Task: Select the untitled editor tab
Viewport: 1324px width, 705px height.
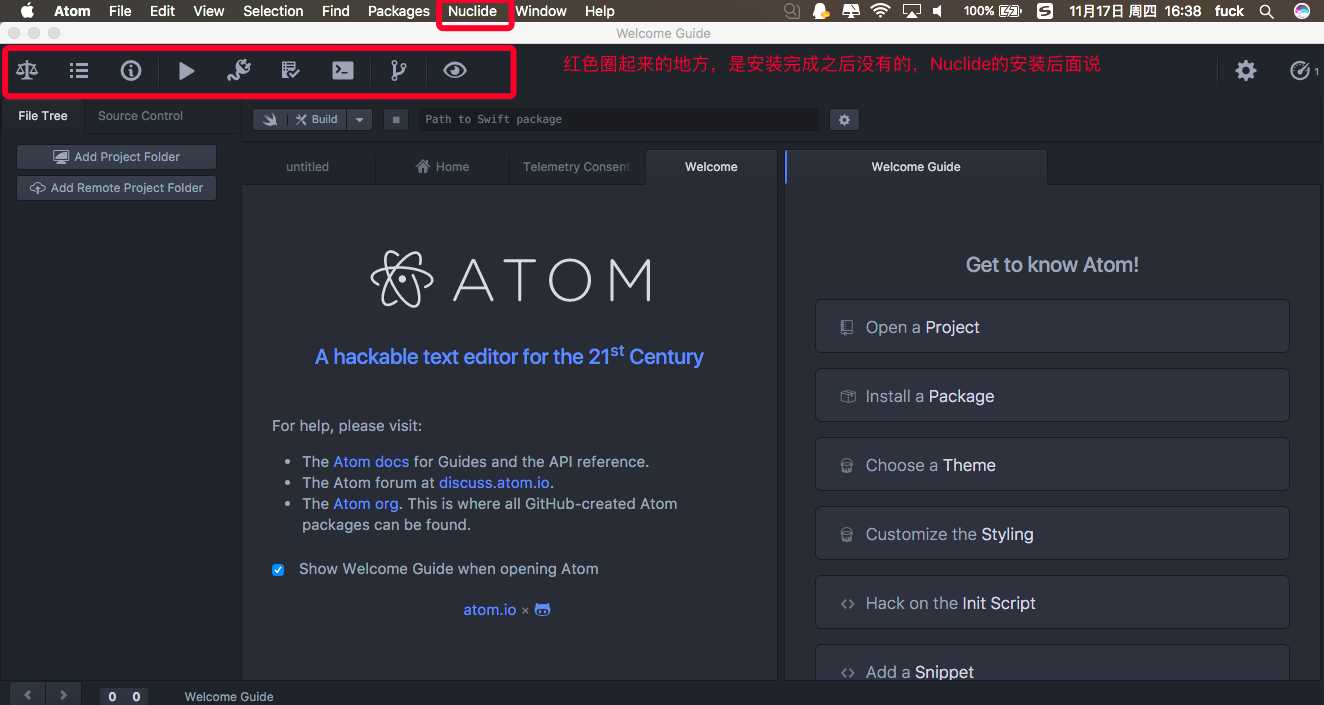Action: (x=307, y=167)
